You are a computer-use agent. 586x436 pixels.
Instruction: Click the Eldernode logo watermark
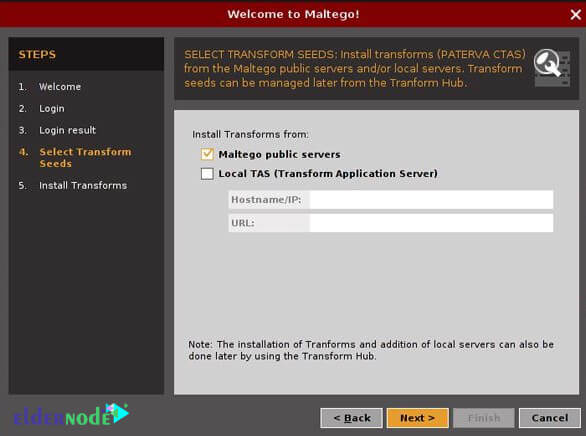click(71, 414)
